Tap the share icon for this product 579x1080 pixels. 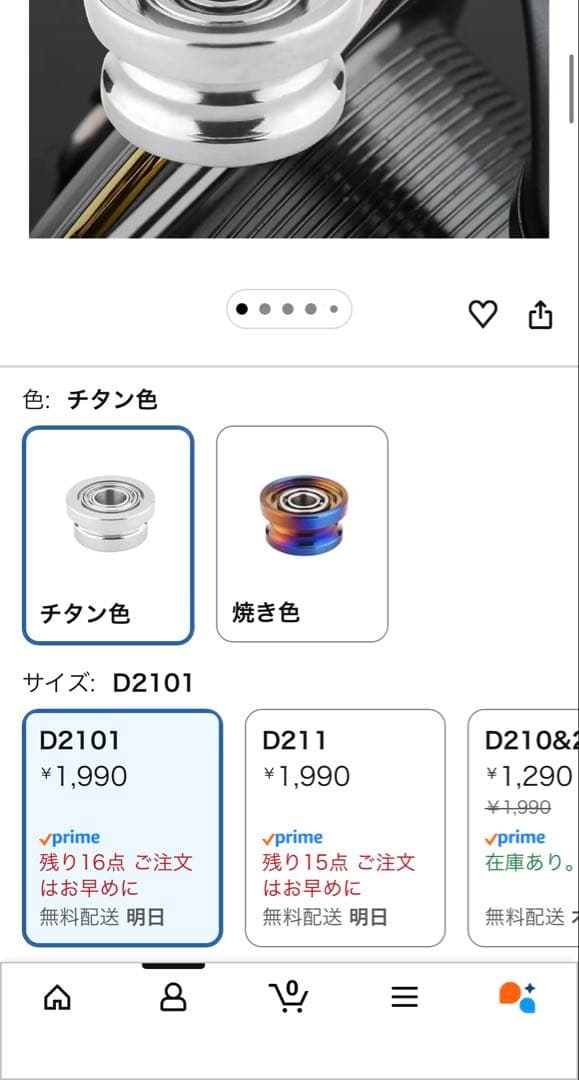[x=541, y=313]
